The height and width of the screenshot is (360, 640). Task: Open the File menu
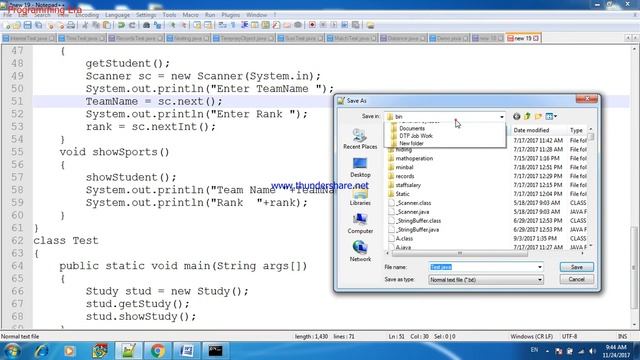pos(7,15)
